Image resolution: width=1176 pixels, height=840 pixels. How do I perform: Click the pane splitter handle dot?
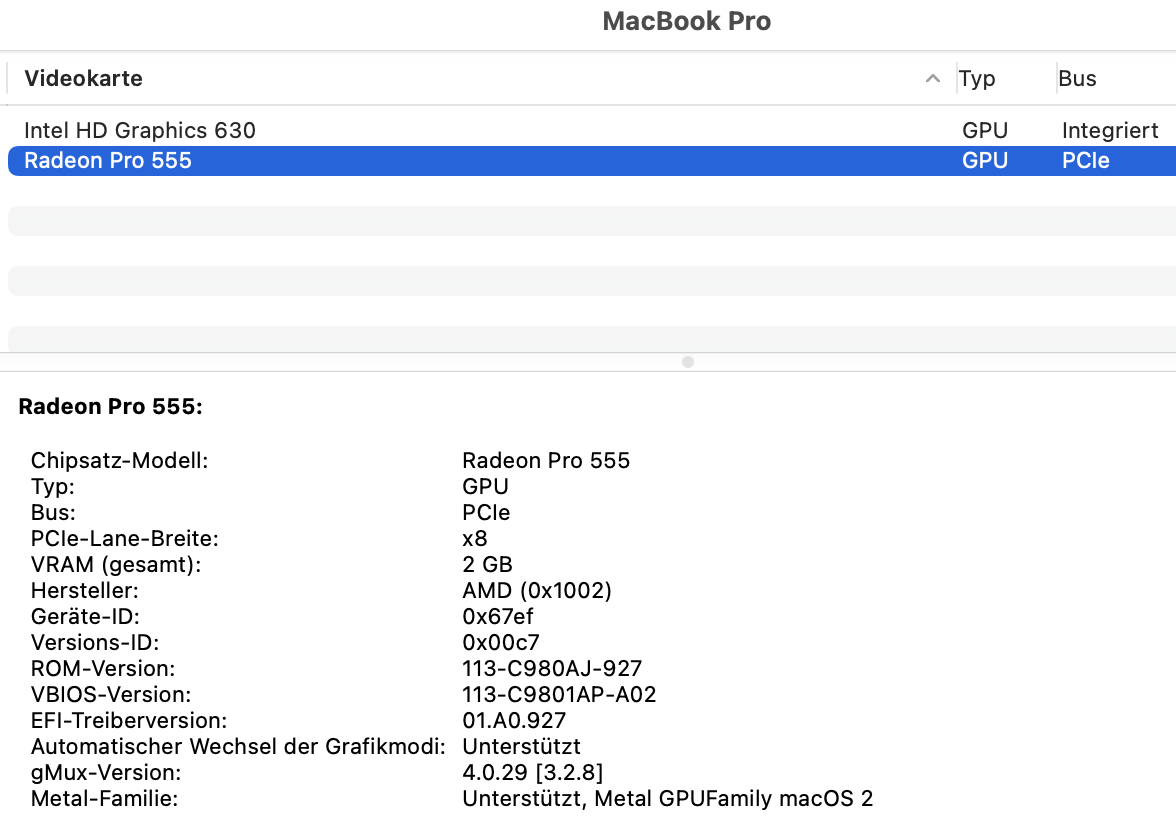(688, 362)
